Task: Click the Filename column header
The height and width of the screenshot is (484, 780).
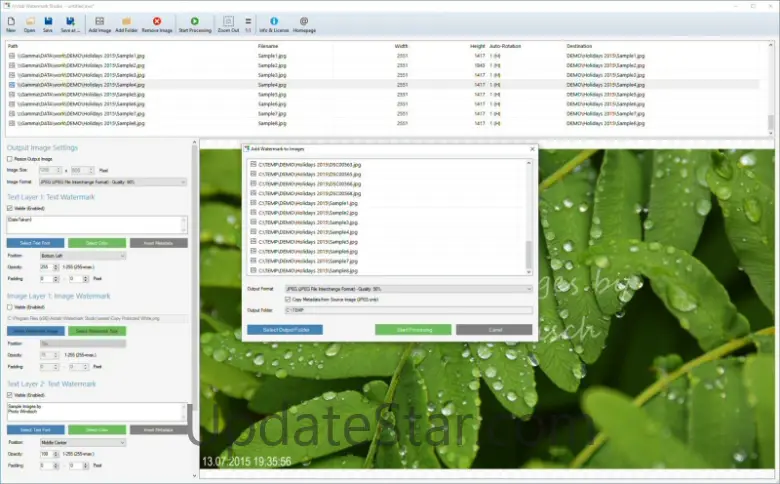Action: [268, 45]
